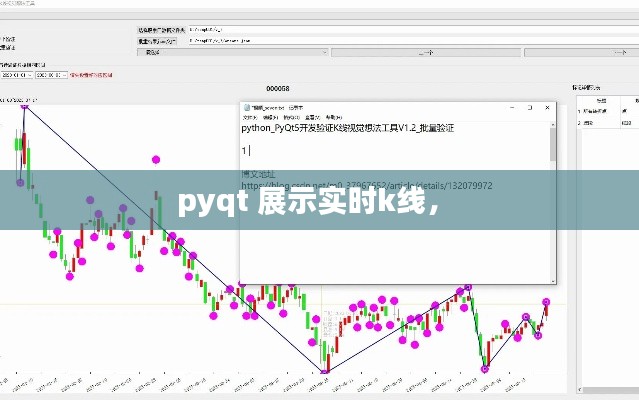
Task: Open the 文件 menu in Notepad
Action: pyautogui.click(x=248, y=116)
